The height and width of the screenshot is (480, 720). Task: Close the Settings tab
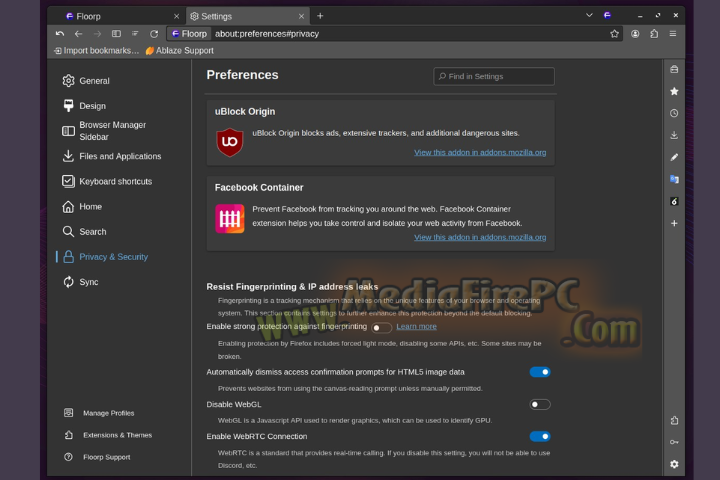[301, 16]
